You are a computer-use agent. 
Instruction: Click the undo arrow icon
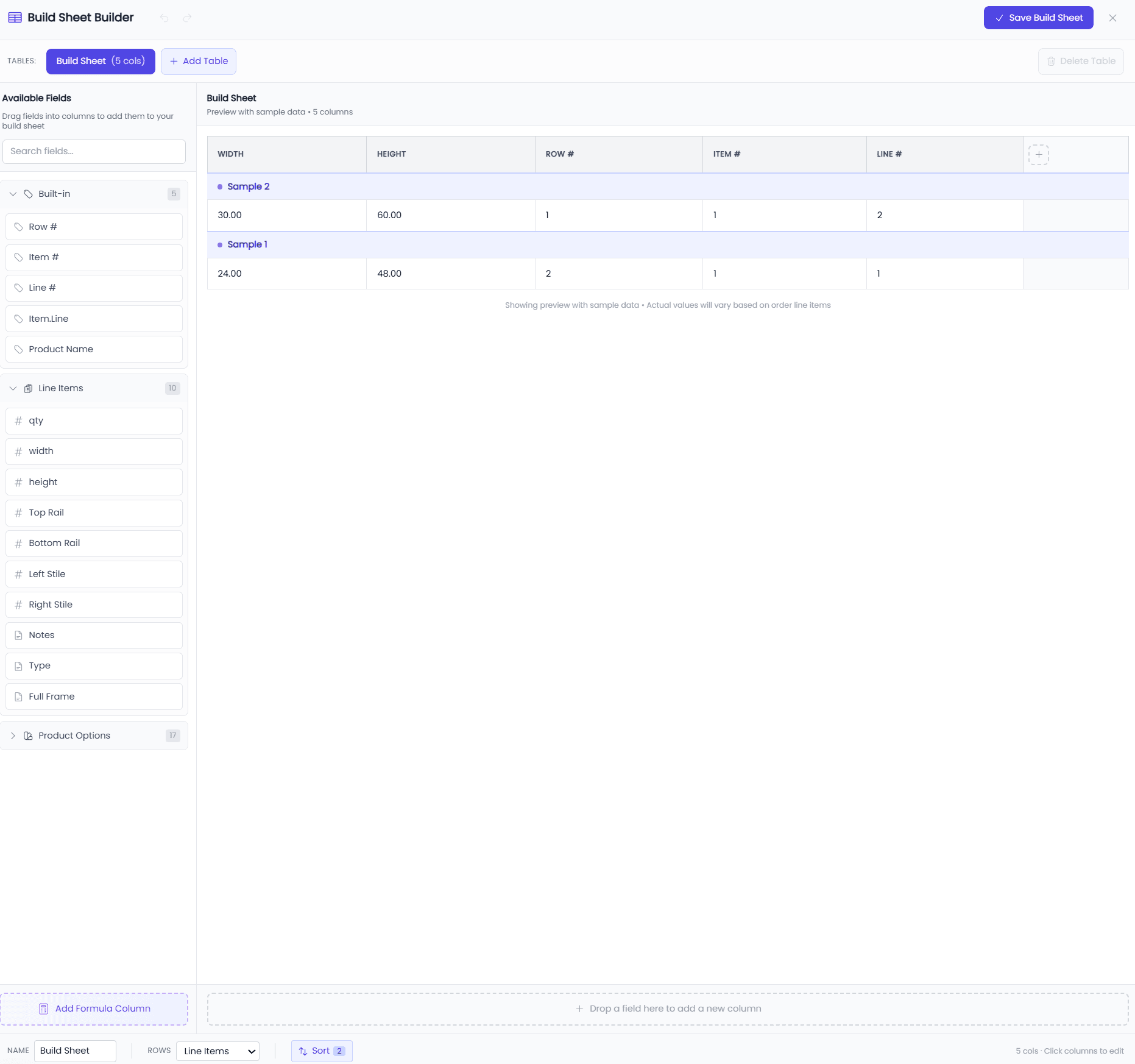163,18
